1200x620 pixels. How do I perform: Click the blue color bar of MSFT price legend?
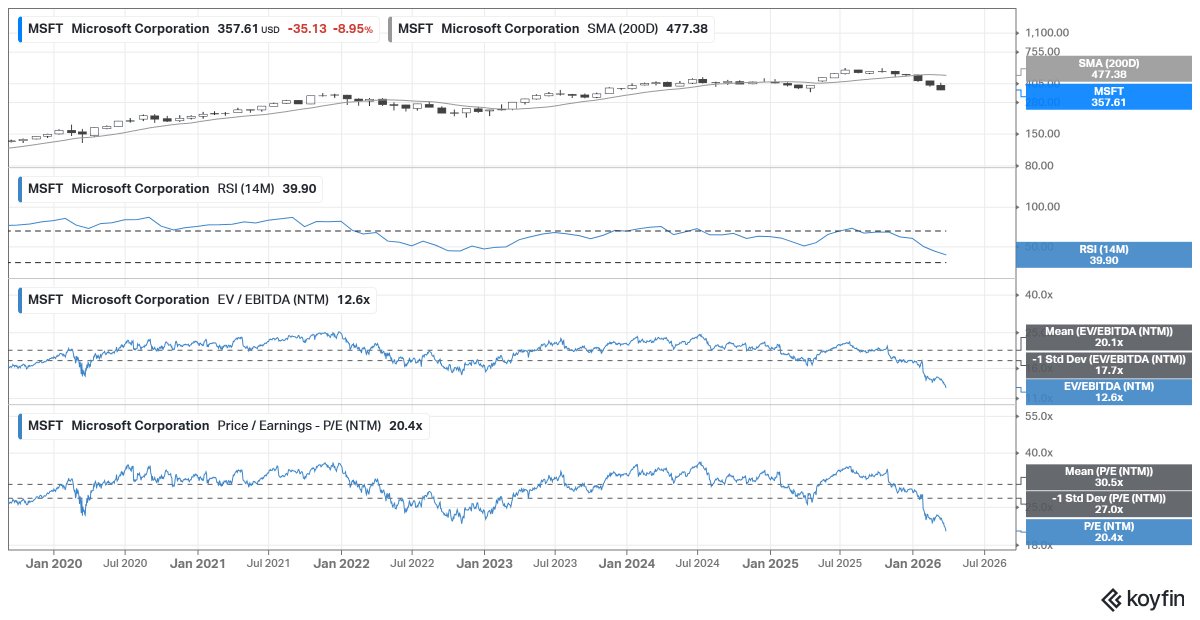point(20,29)
